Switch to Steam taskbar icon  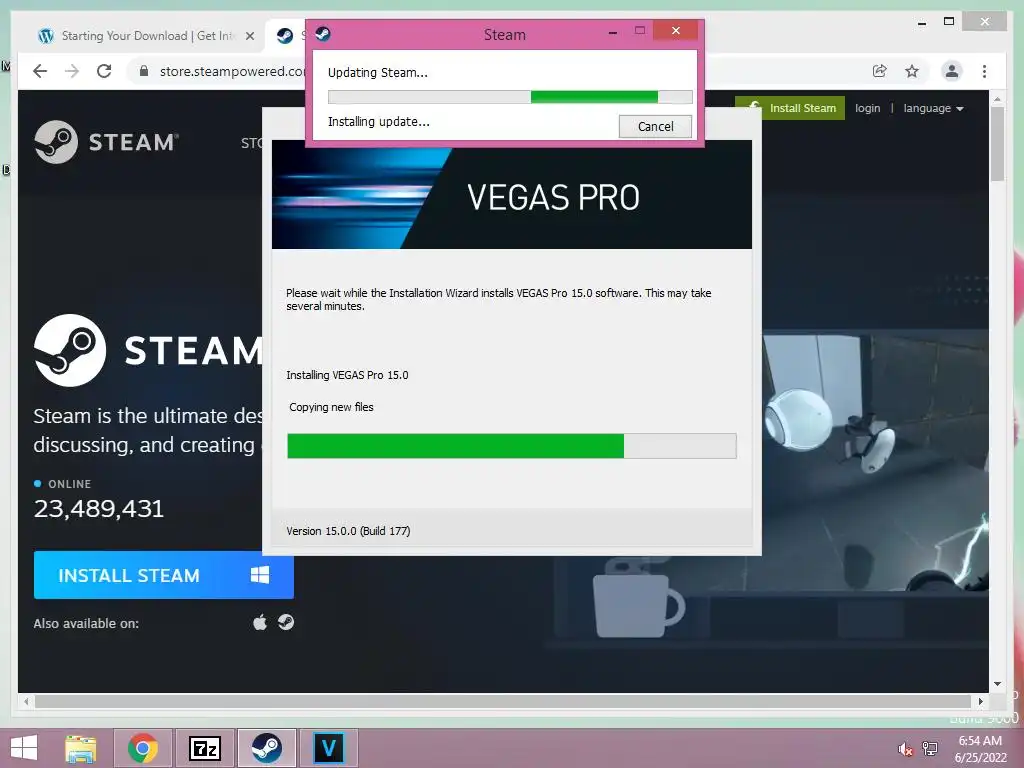tap(266, 748)
